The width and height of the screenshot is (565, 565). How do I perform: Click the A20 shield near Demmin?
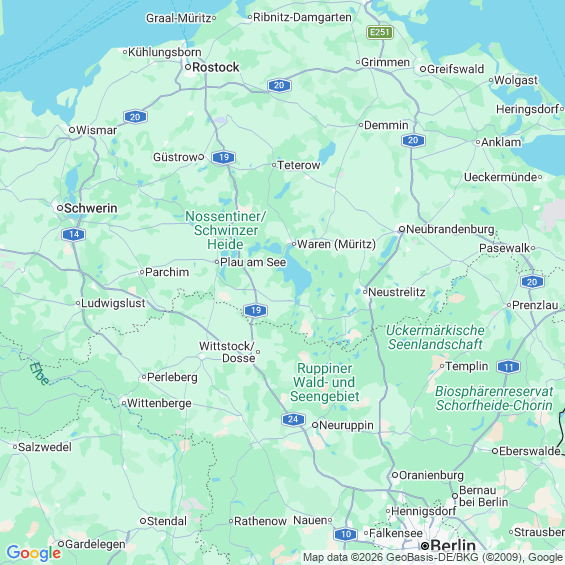413,141
